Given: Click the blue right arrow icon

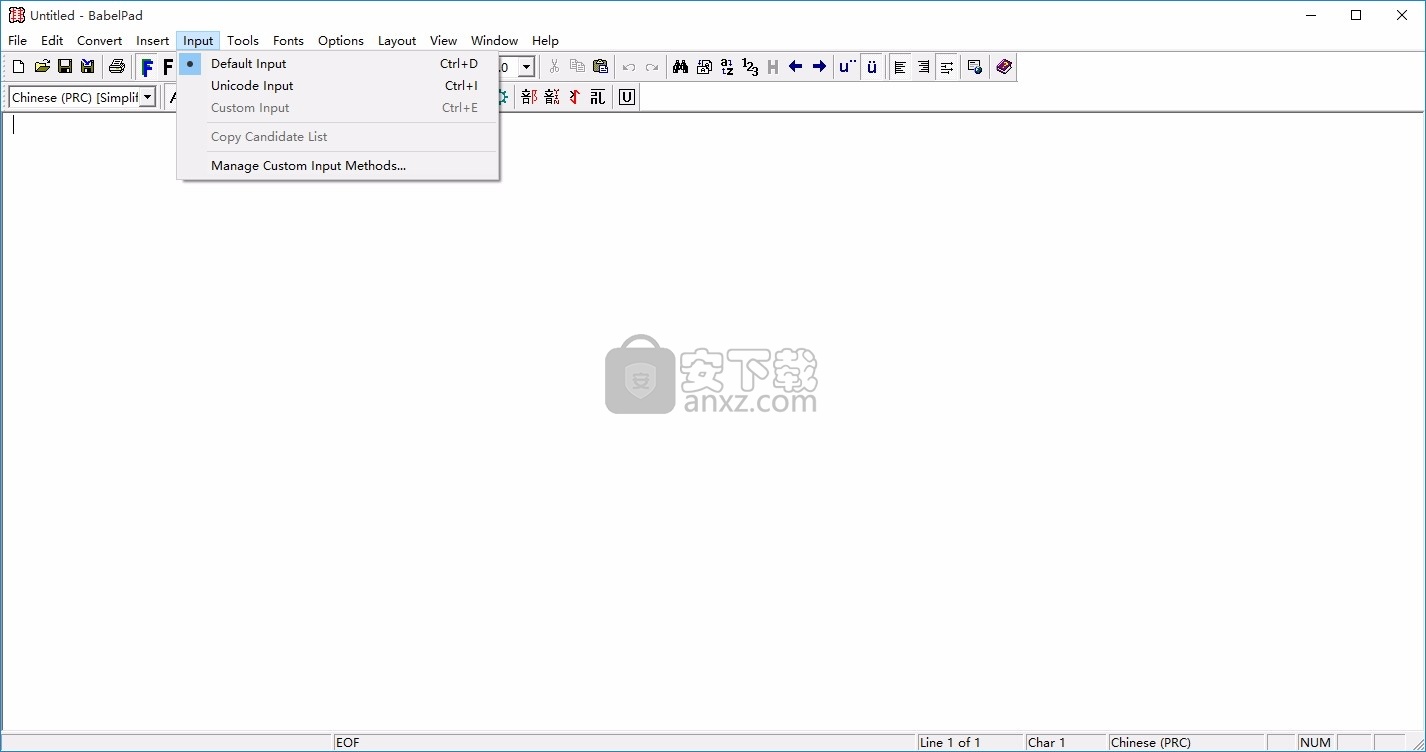Looking at the screenshot, I should 819,67.
